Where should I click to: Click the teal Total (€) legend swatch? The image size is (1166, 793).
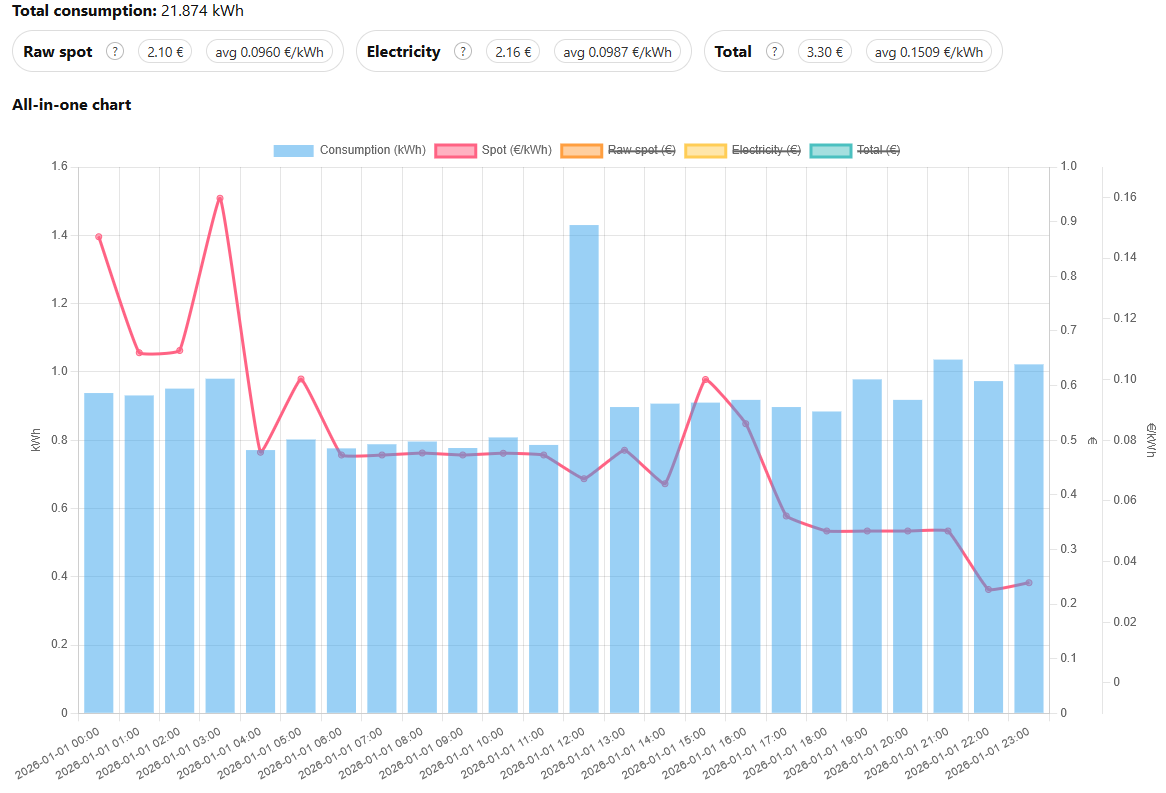tap(830, 150)
